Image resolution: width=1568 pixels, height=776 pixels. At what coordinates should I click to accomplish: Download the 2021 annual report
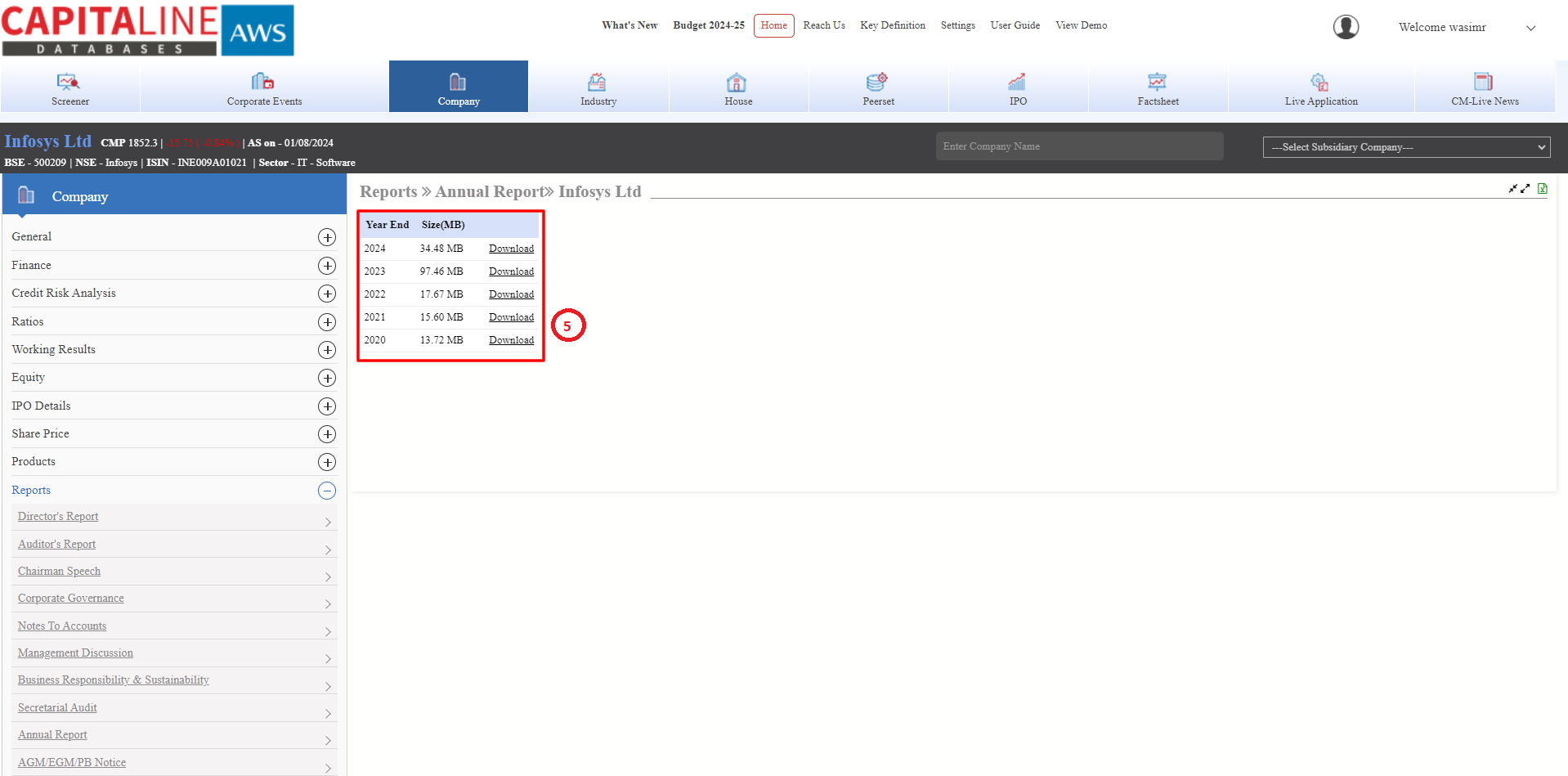(511, 317)
